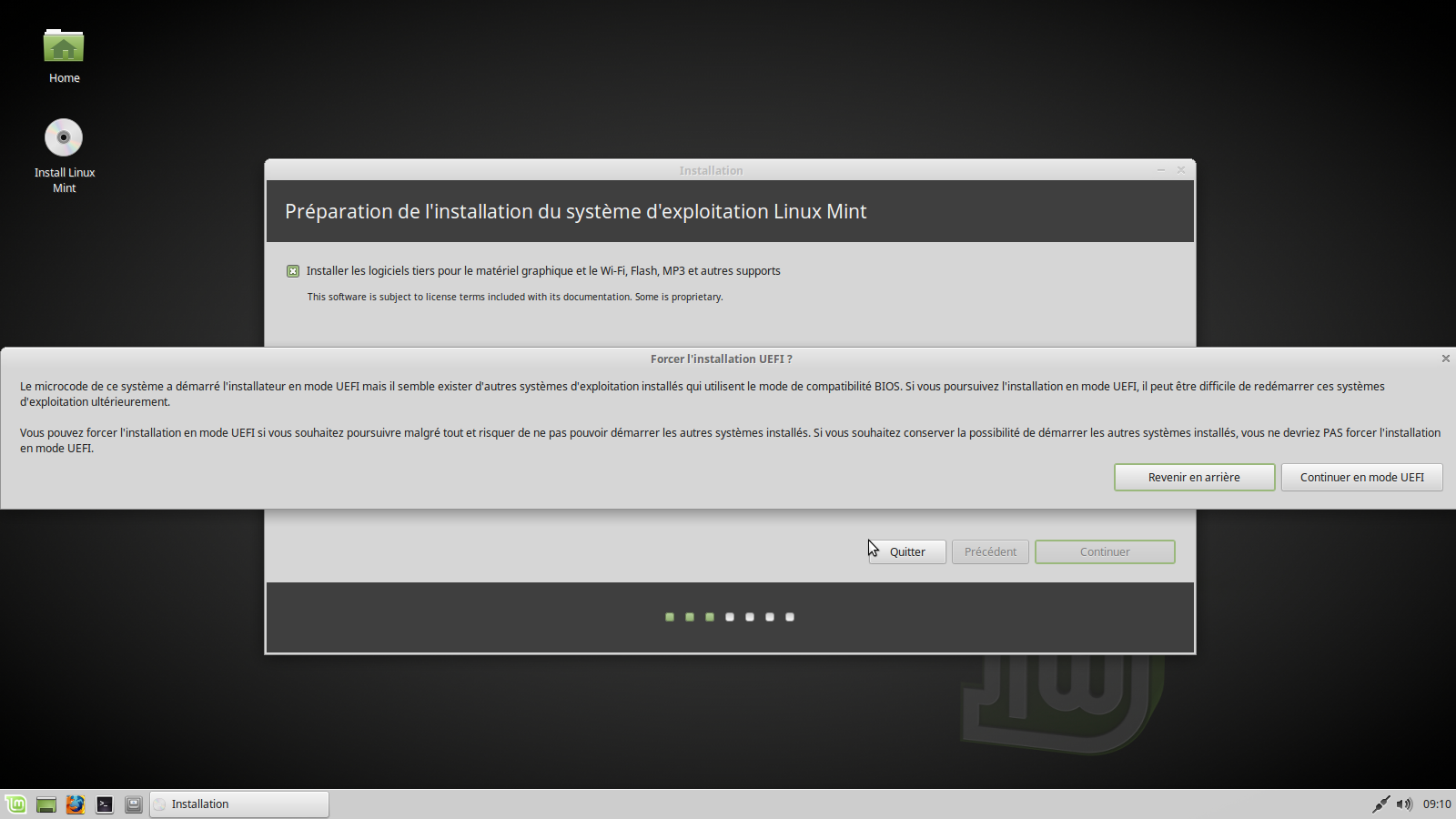Click the Précédent button
Image resolution: width=1456 pixels, height=819 pixels.
990,552
